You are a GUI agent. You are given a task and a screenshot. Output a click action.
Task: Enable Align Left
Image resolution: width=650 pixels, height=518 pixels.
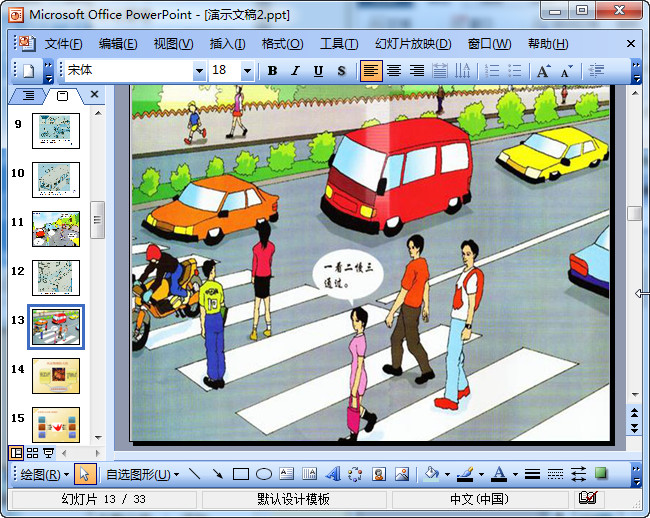tap(371, 71)
